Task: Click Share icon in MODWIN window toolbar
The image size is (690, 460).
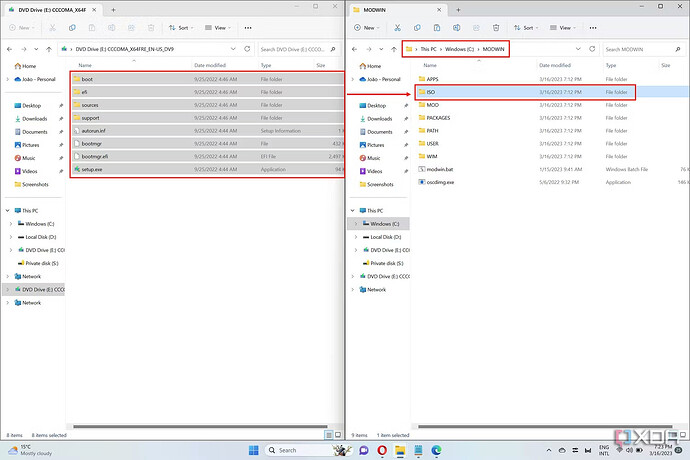Action: [x=476, y=28]
